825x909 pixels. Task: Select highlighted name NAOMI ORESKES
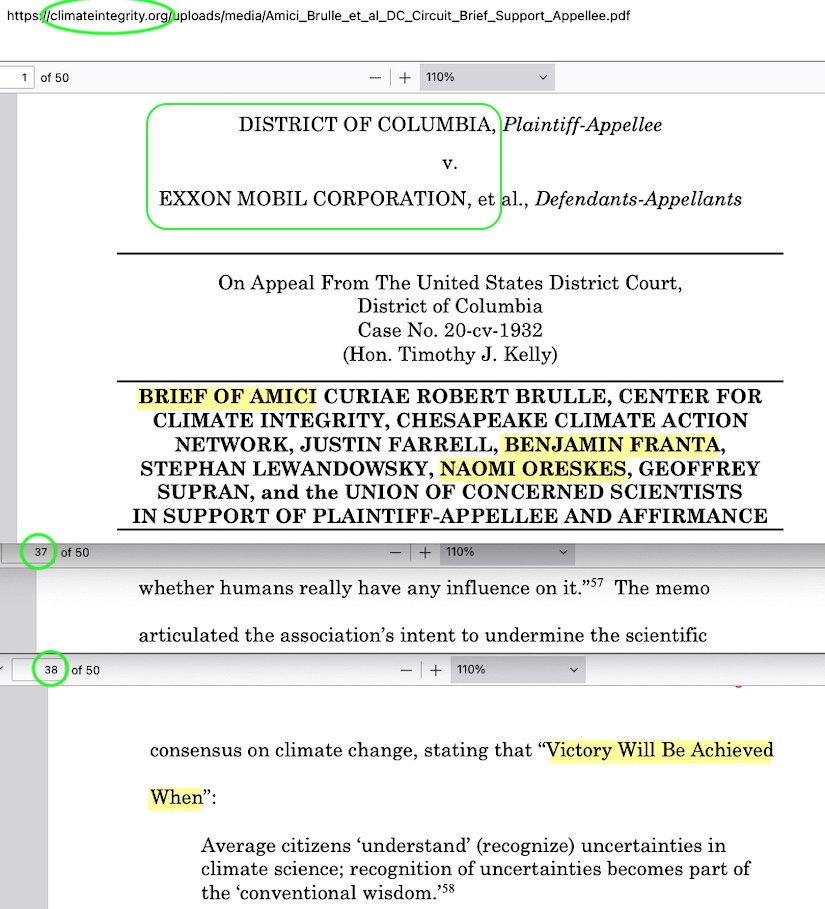[534, 468]
